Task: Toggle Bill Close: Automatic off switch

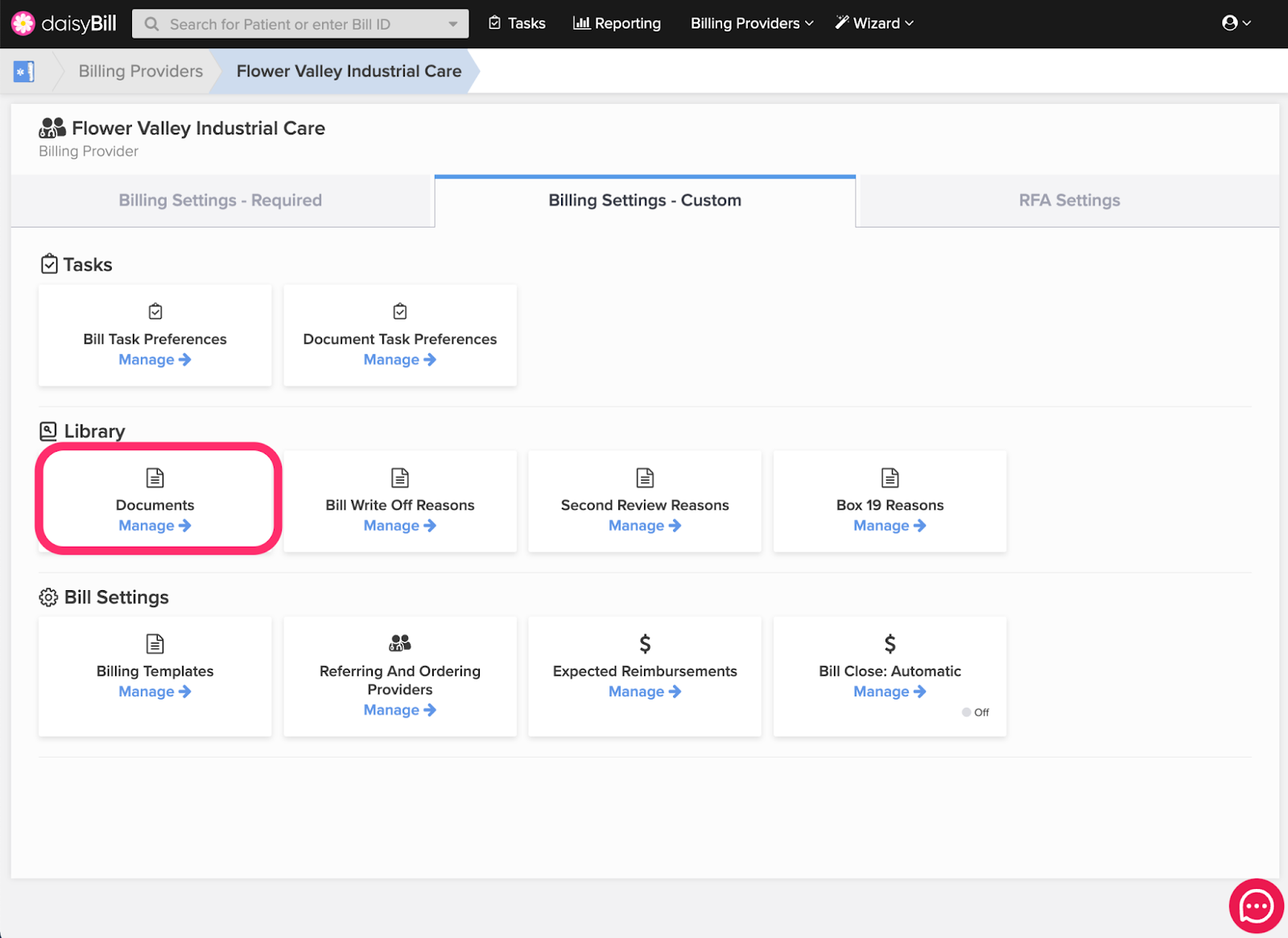Action: tap(965, 712)
